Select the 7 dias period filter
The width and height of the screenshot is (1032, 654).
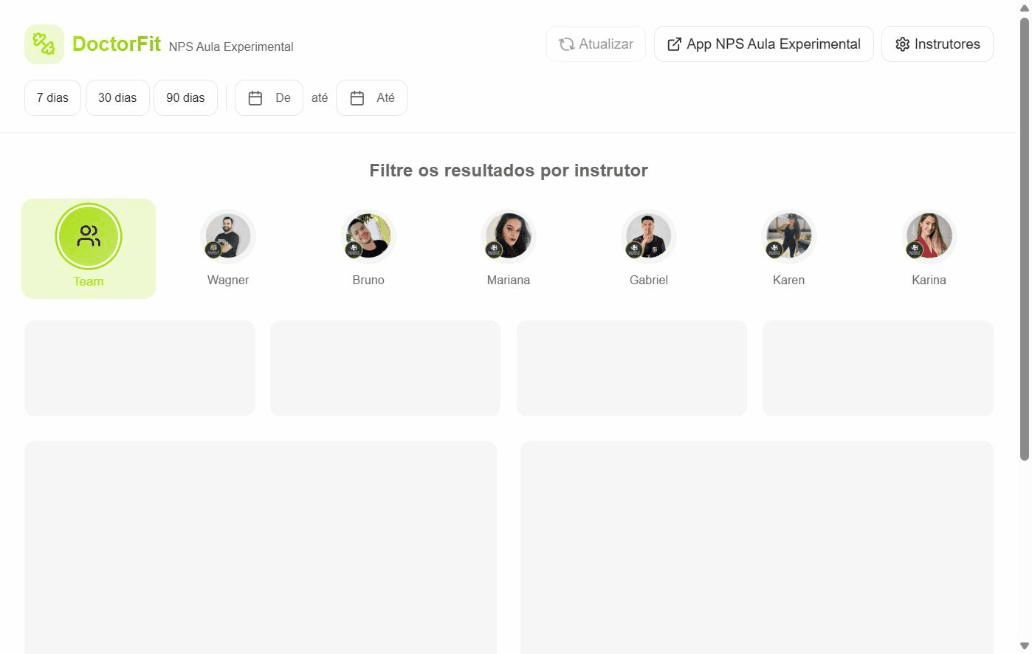tap(53, 98)
